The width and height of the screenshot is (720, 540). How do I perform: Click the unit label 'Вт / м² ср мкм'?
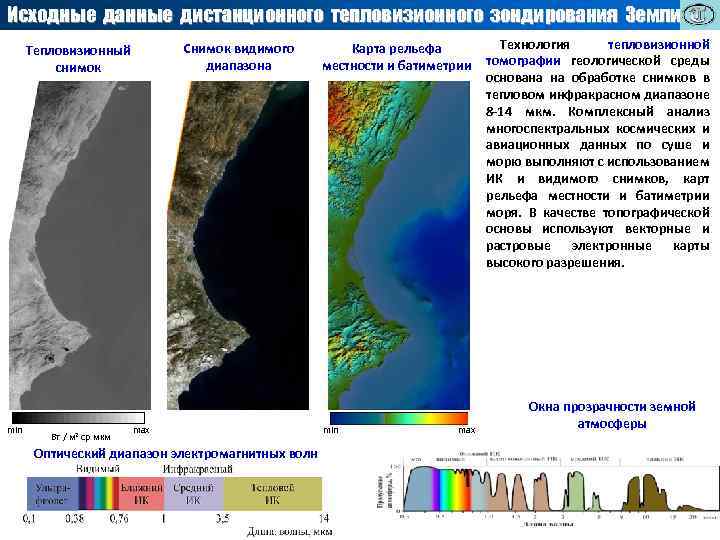click(81, 436)
